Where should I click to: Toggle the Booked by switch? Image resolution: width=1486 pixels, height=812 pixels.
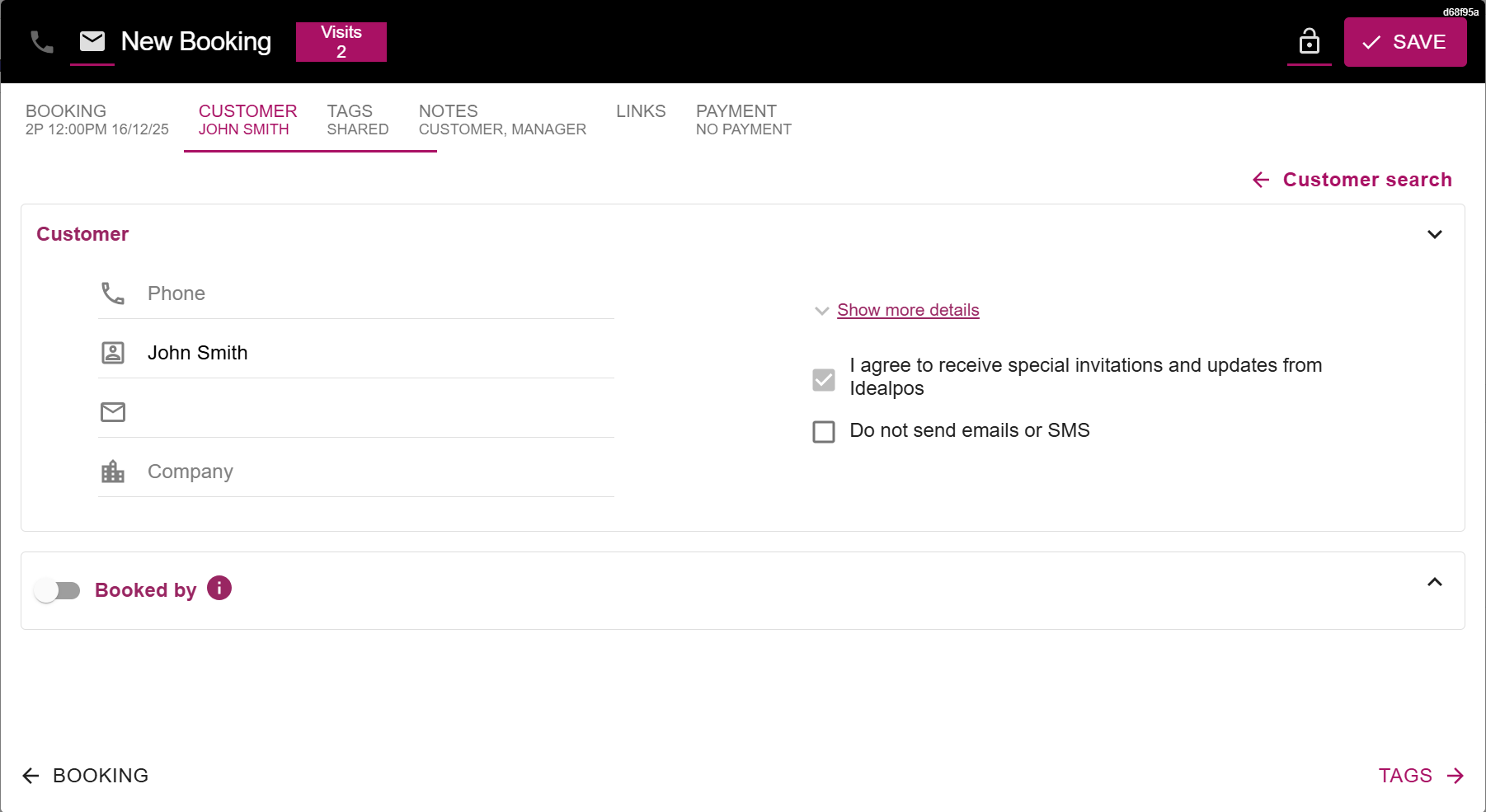click(x=58, y=591)
